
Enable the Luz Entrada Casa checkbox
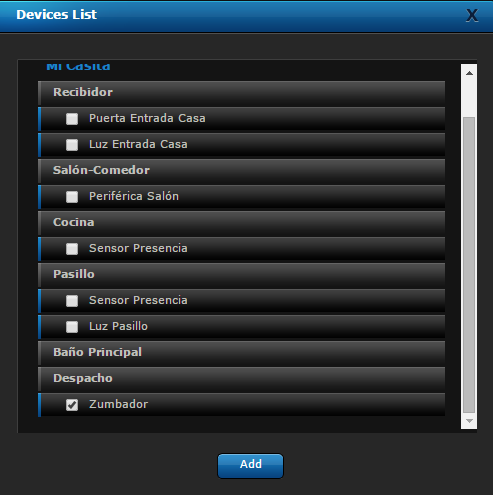coord(72,145)
